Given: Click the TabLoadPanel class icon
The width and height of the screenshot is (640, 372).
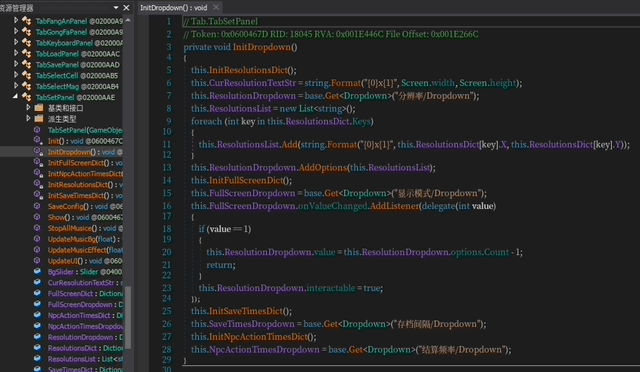Looking at the screenshot, I should click(x=27, y=53).
